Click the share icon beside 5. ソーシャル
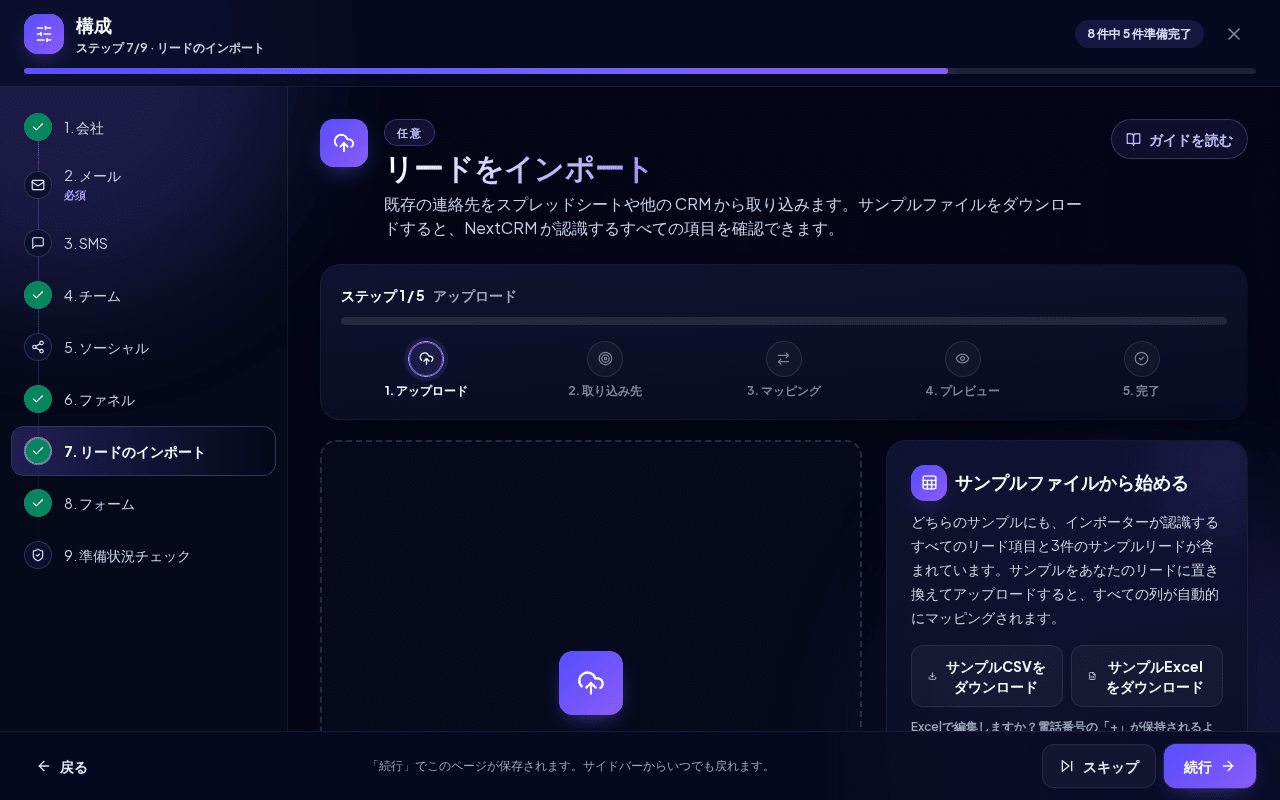The height and width of the screenshot is (800, 1280). point(38,347)
